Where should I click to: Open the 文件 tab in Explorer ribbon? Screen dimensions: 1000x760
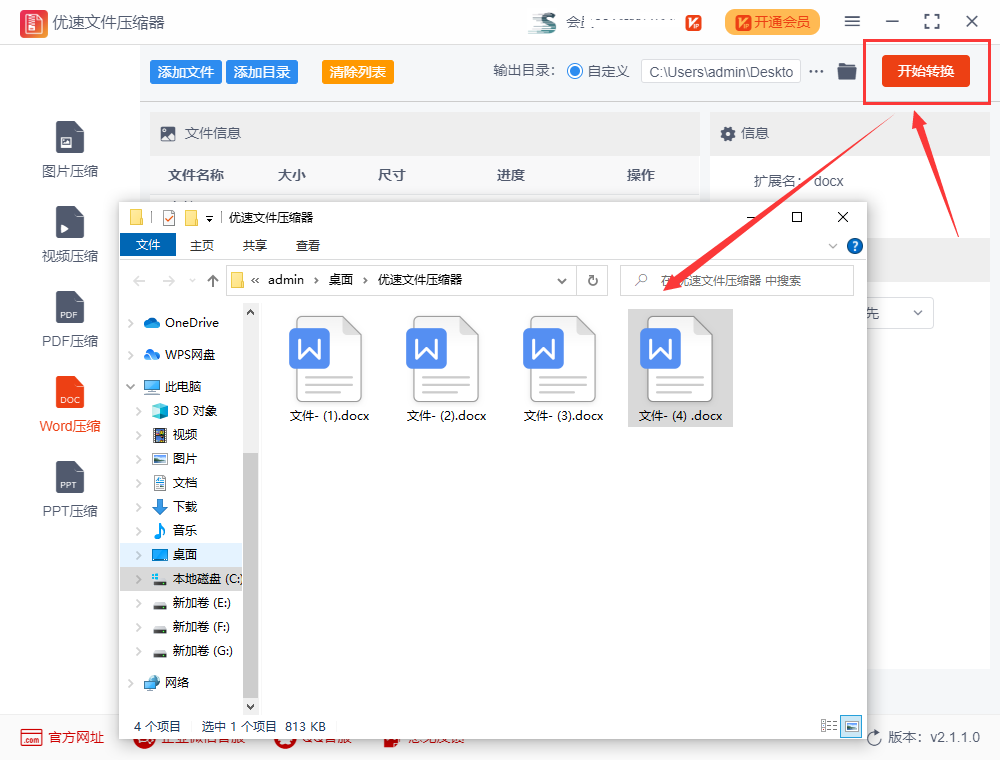click(x=148, y=245)
